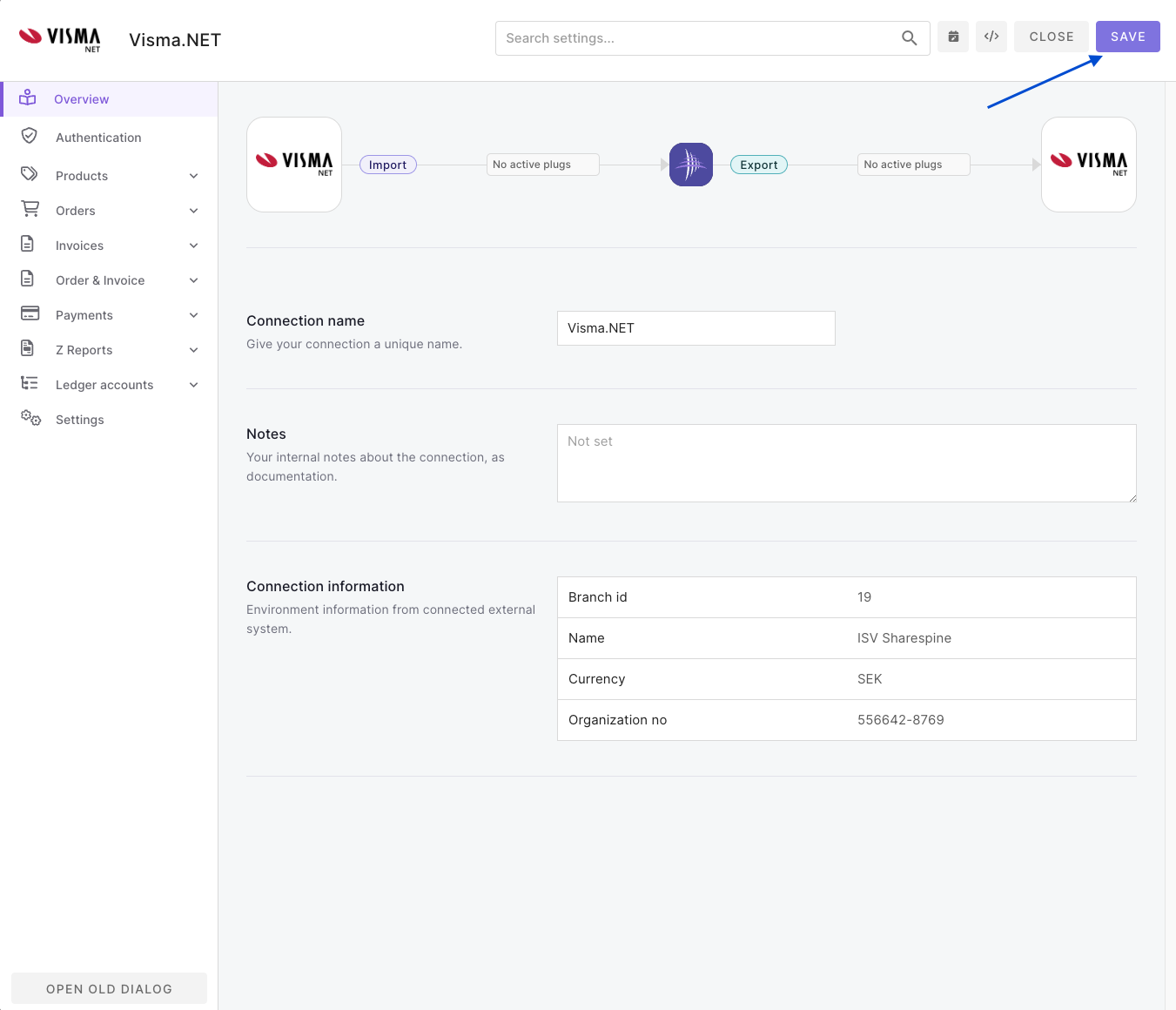
Task: Click the Payments card icon in sidebar
Action: coord(30,313)
